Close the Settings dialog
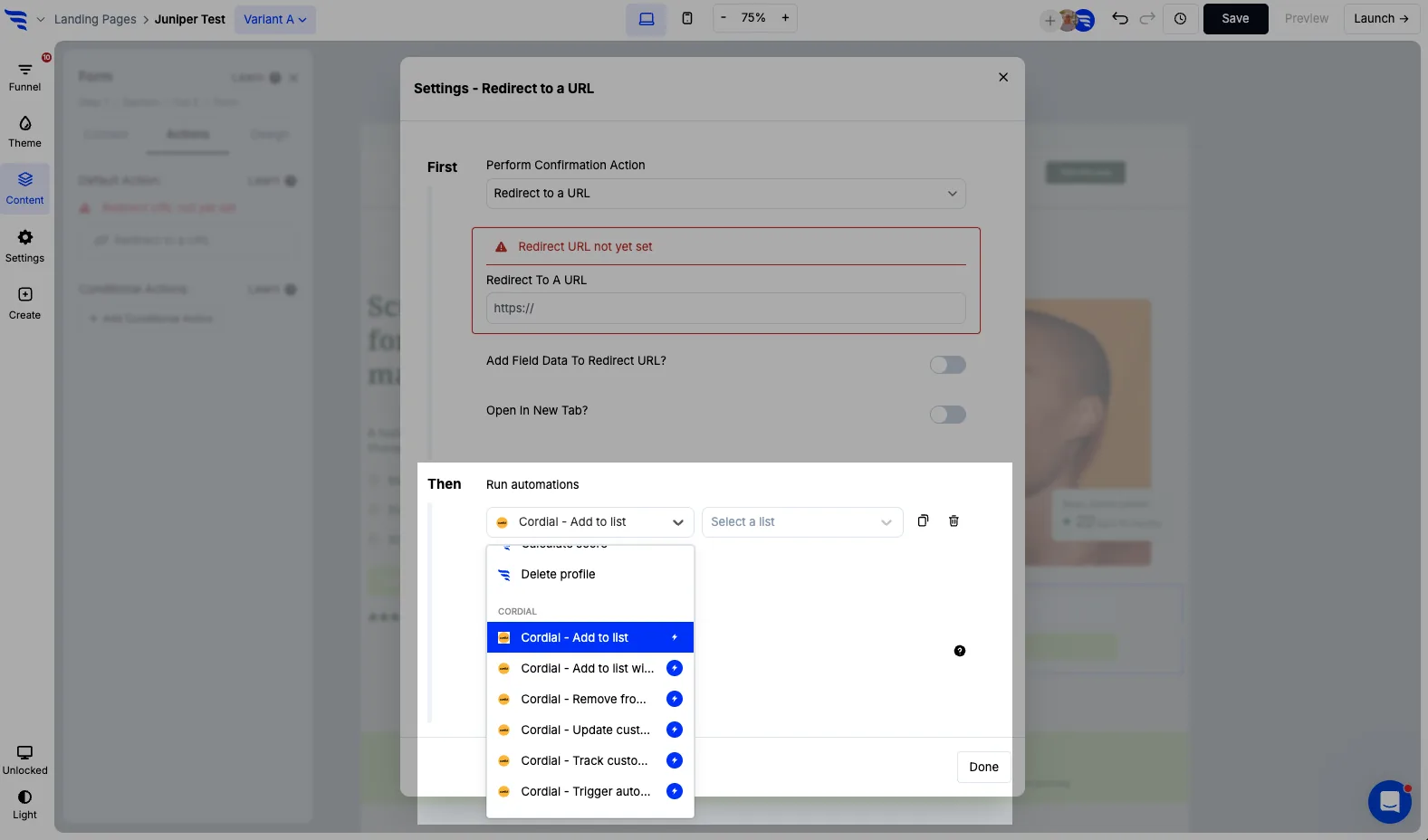Viewport: 1428px width, 840px height. (x=1003, y=77)
